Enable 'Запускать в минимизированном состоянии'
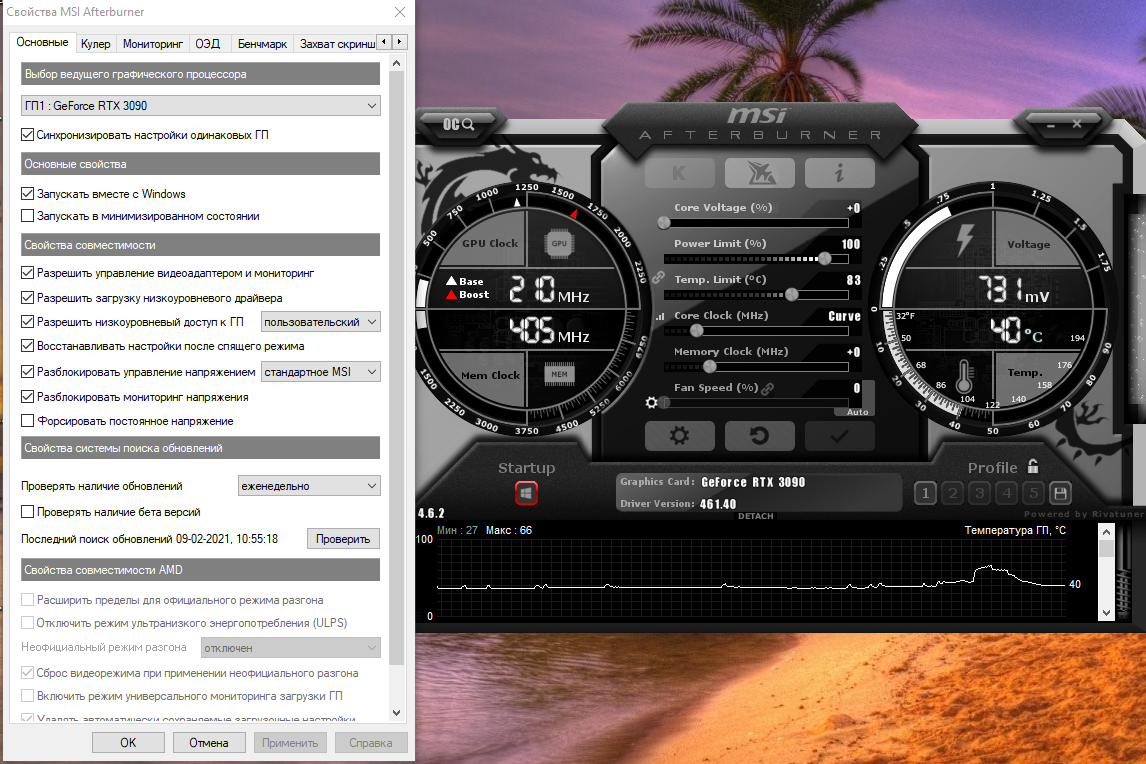Screen dimensions: 1146x764 click(x=28, y=216)
